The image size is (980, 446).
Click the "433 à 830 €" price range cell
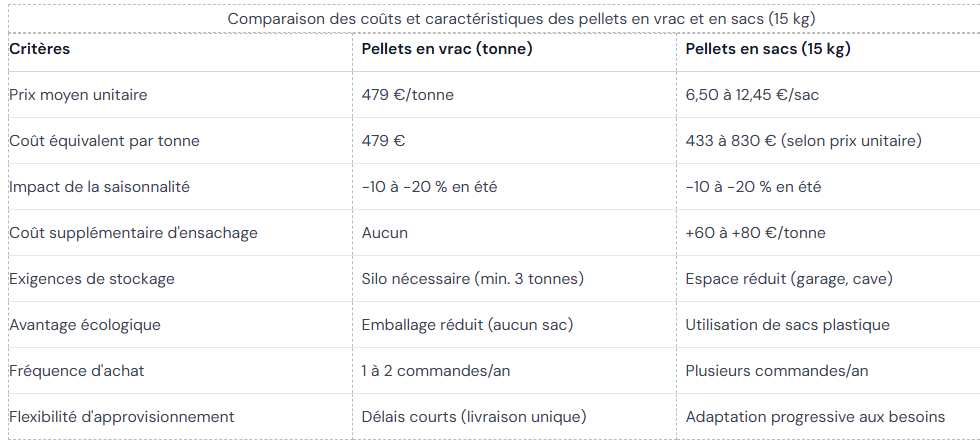803,141
